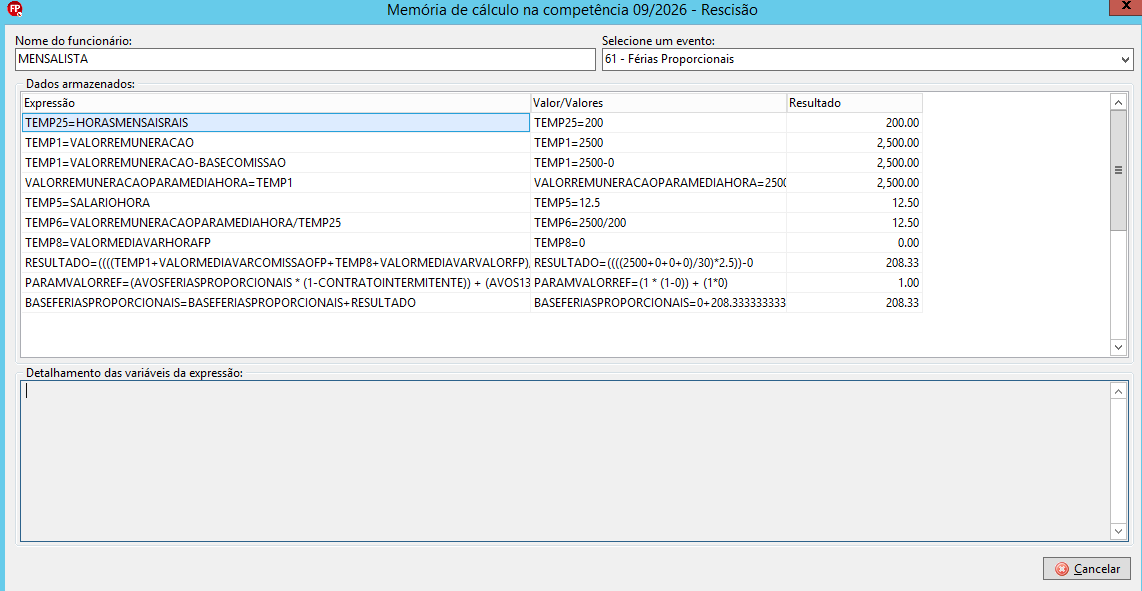This screenshot has width=1142, height=591.
Task: Click the down arrow of the data table scrollbar
Action: [x=1118, y=348]
